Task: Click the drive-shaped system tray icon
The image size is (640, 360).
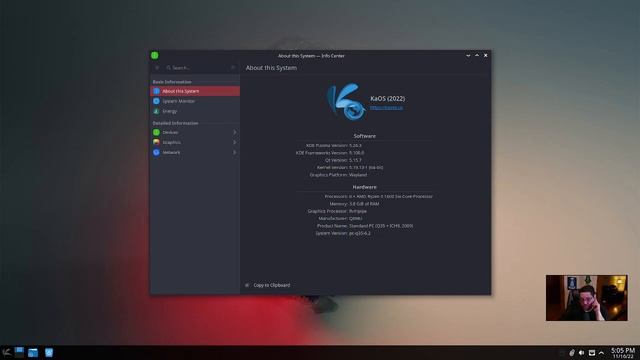Action: click(592, 353)
